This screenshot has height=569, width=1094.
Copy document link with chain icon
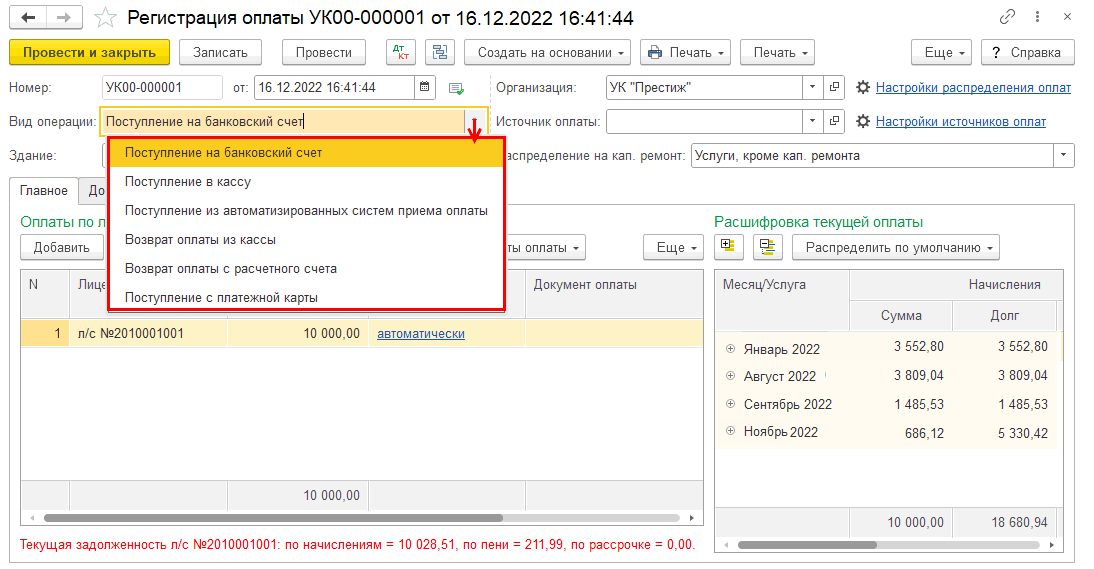tap(1007, 18)
